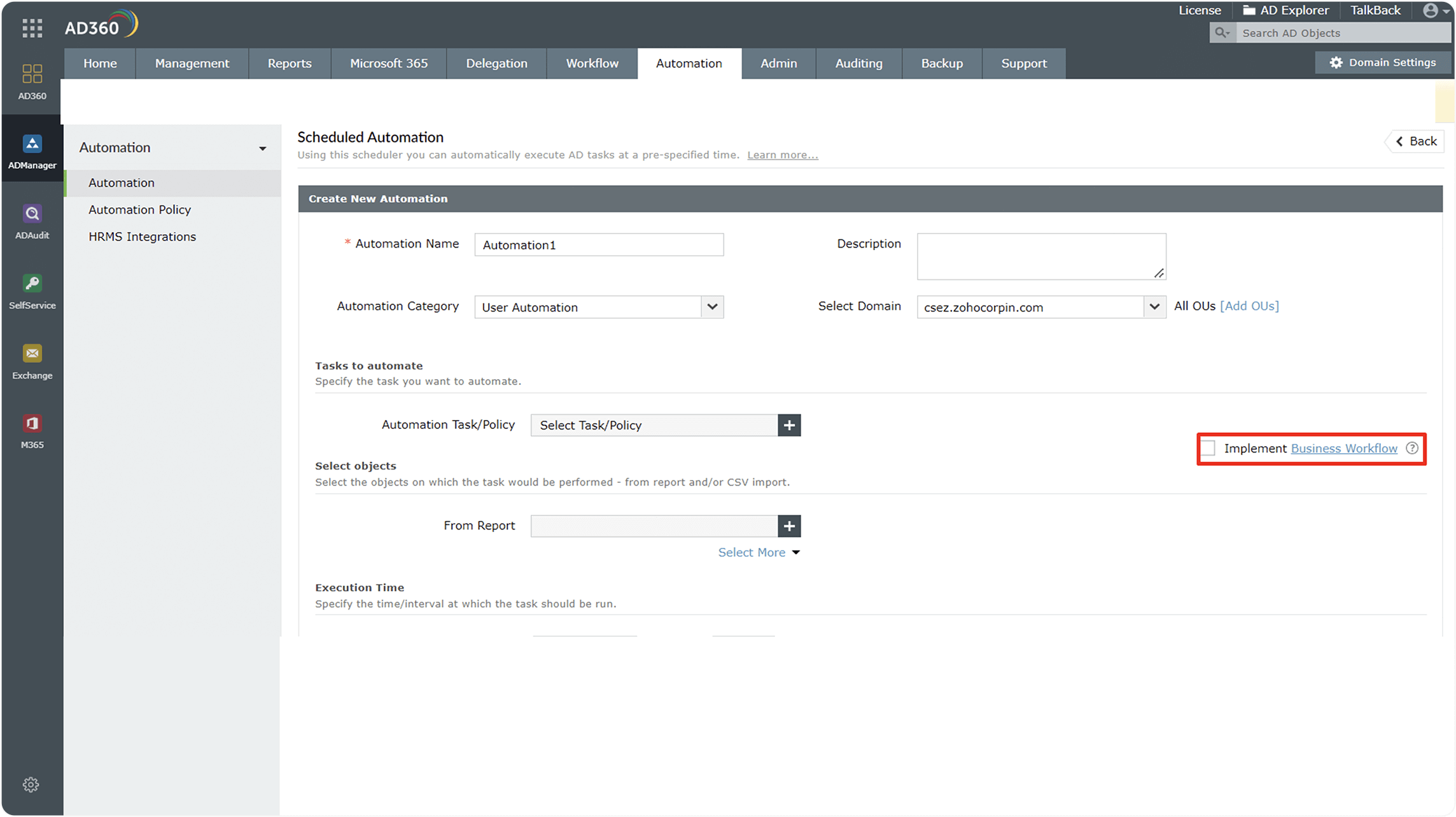This screenshot has width=1456, height=817.
Task: Click the ADManager icon in sidebar
Action: pyautogui.click(x=32, y=150)
